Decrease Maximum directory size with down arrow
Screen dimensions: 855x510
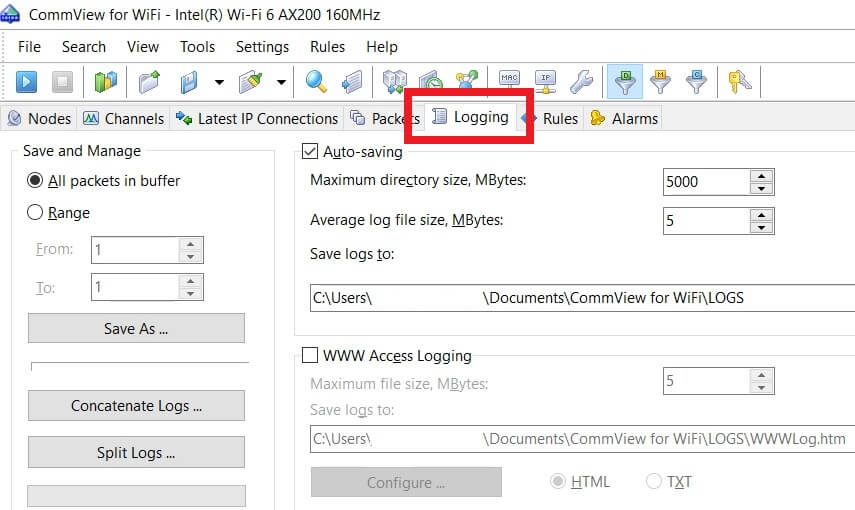coord(761,189)
